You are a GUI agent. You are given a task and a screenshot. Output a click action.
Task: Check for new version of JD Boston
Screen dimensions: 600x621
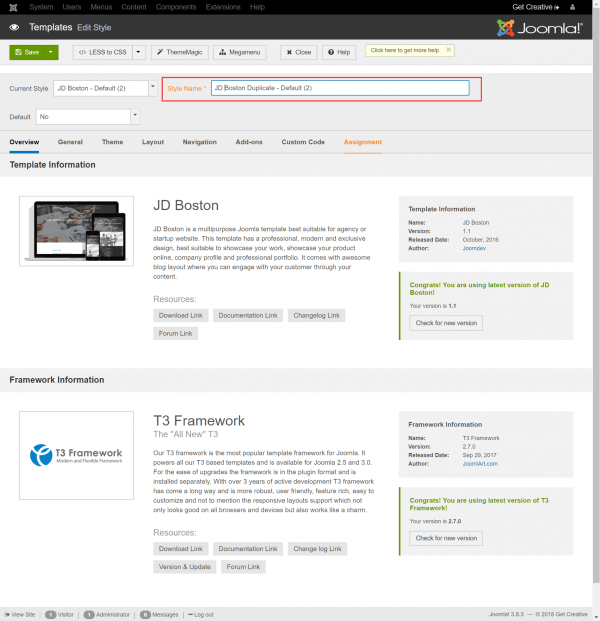pyautogui.click(x=446, y=323)
